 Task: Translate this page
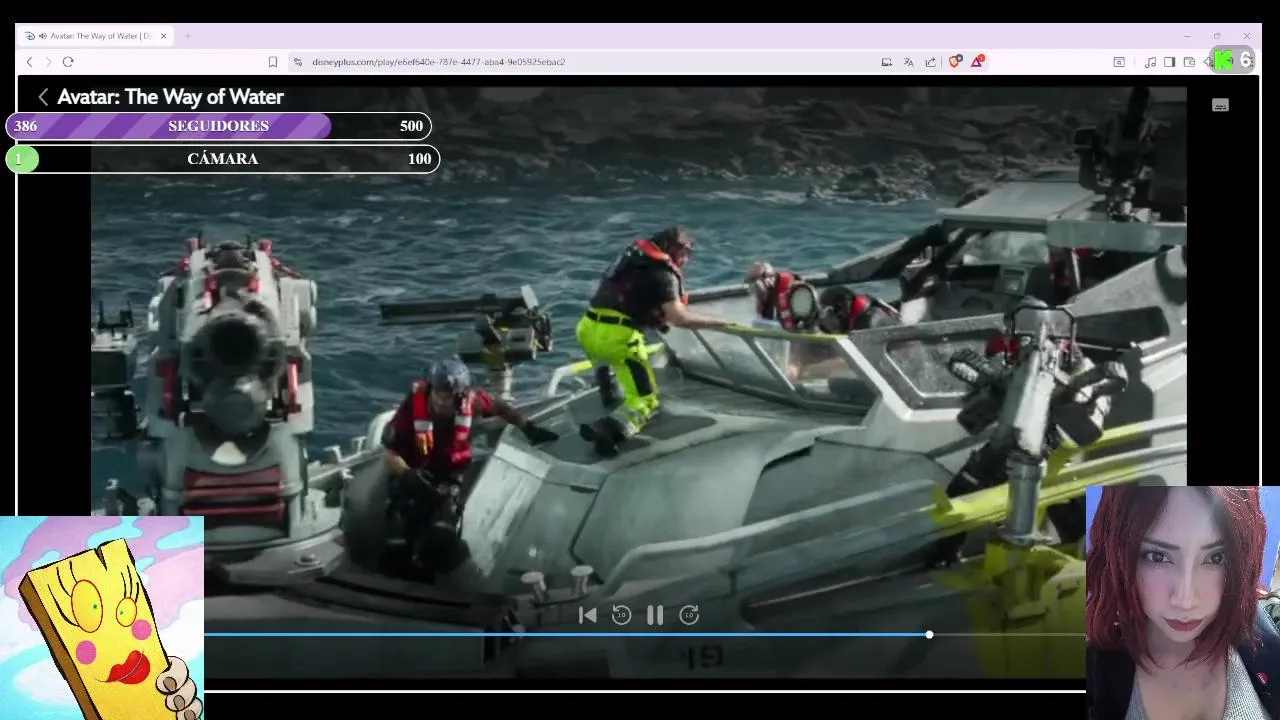coord(908,62)
